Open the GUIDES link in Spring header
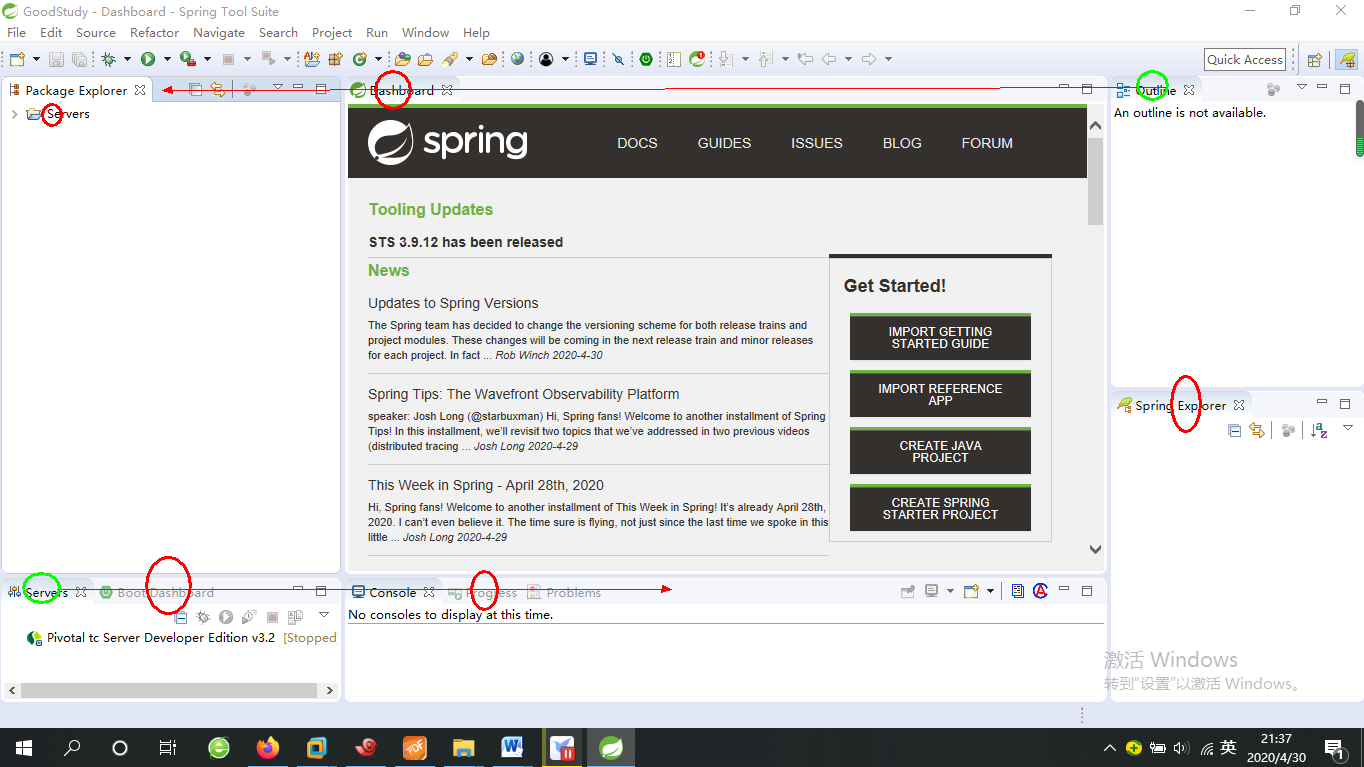The image size is (1364, 767). [724, 143]
